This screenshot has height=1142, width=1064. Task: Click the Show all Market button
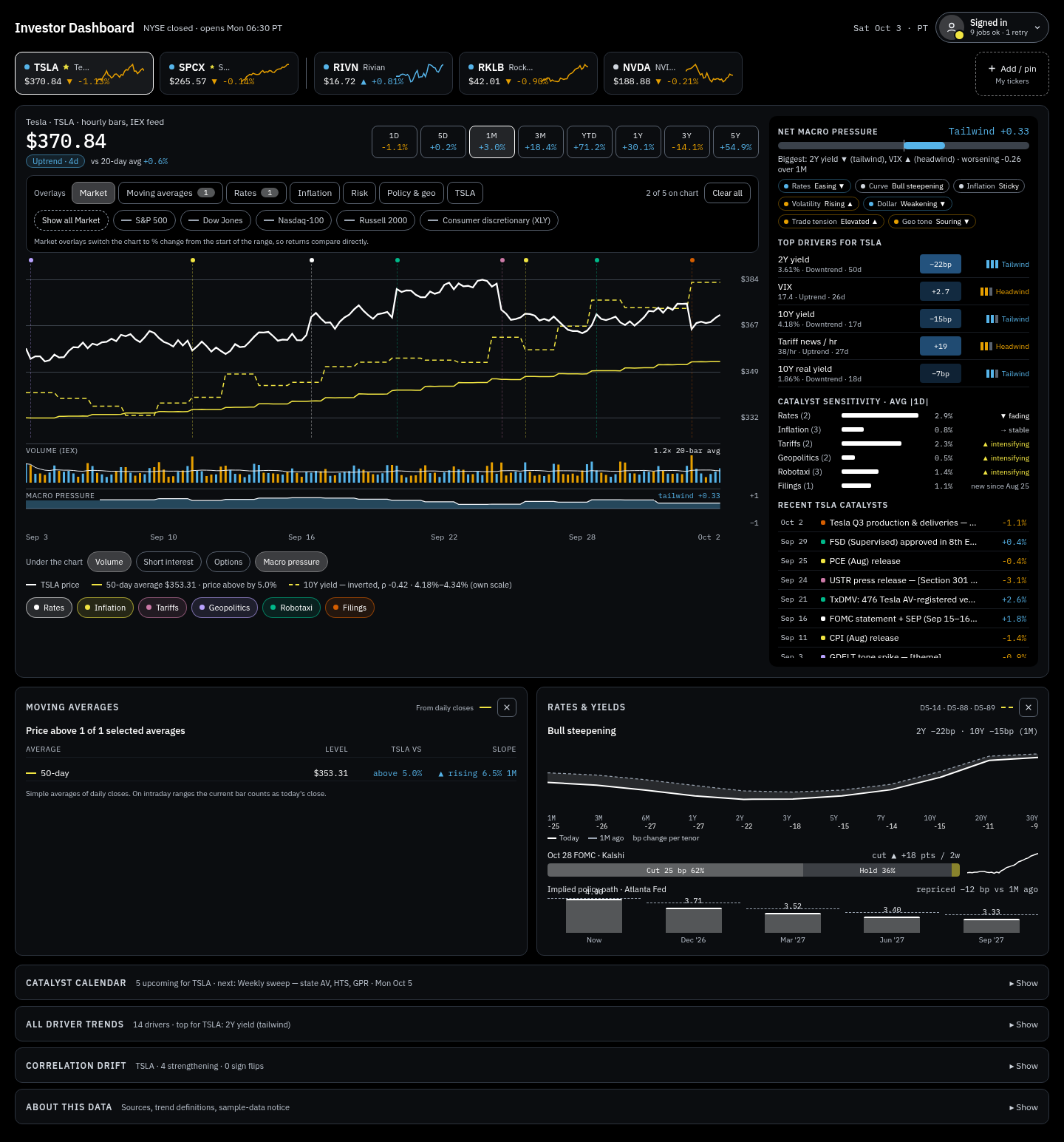click(x=71, y=220)
